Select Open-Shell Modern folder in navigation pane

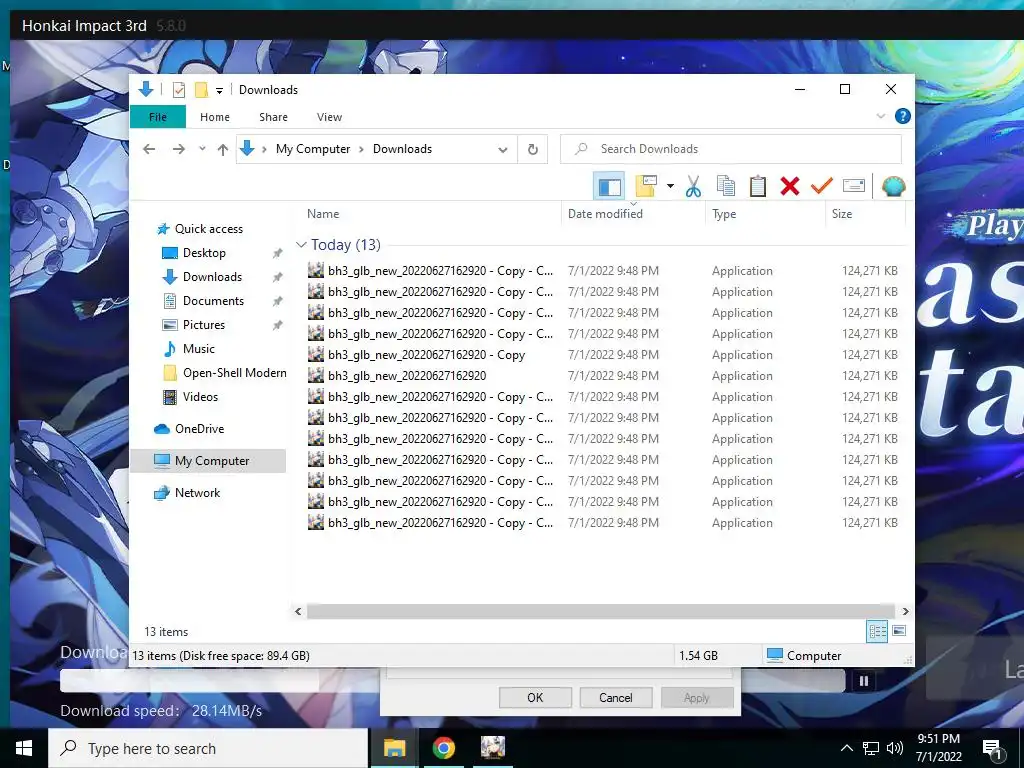click(x=234, y=373)
